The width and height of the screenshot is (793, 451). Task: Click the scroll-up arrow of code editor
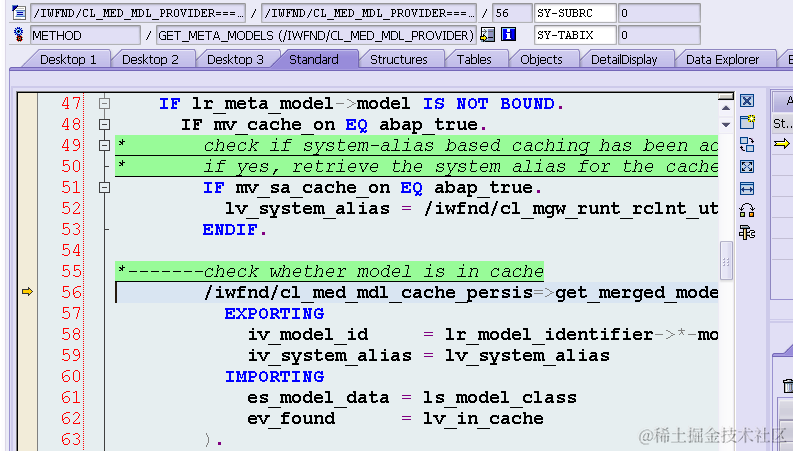tap(726, 108)
